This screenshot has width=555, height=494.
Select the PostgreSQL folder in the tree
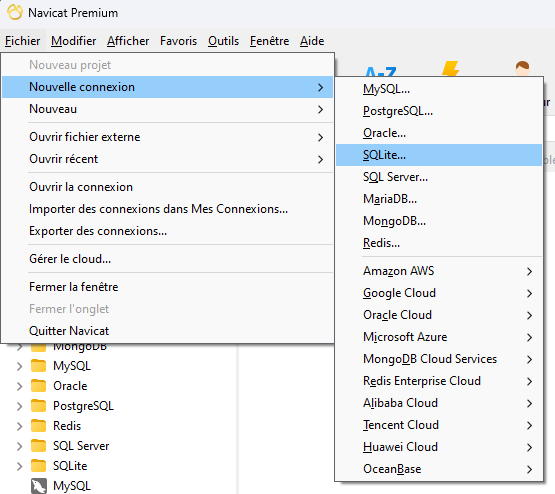click(83, 406)
